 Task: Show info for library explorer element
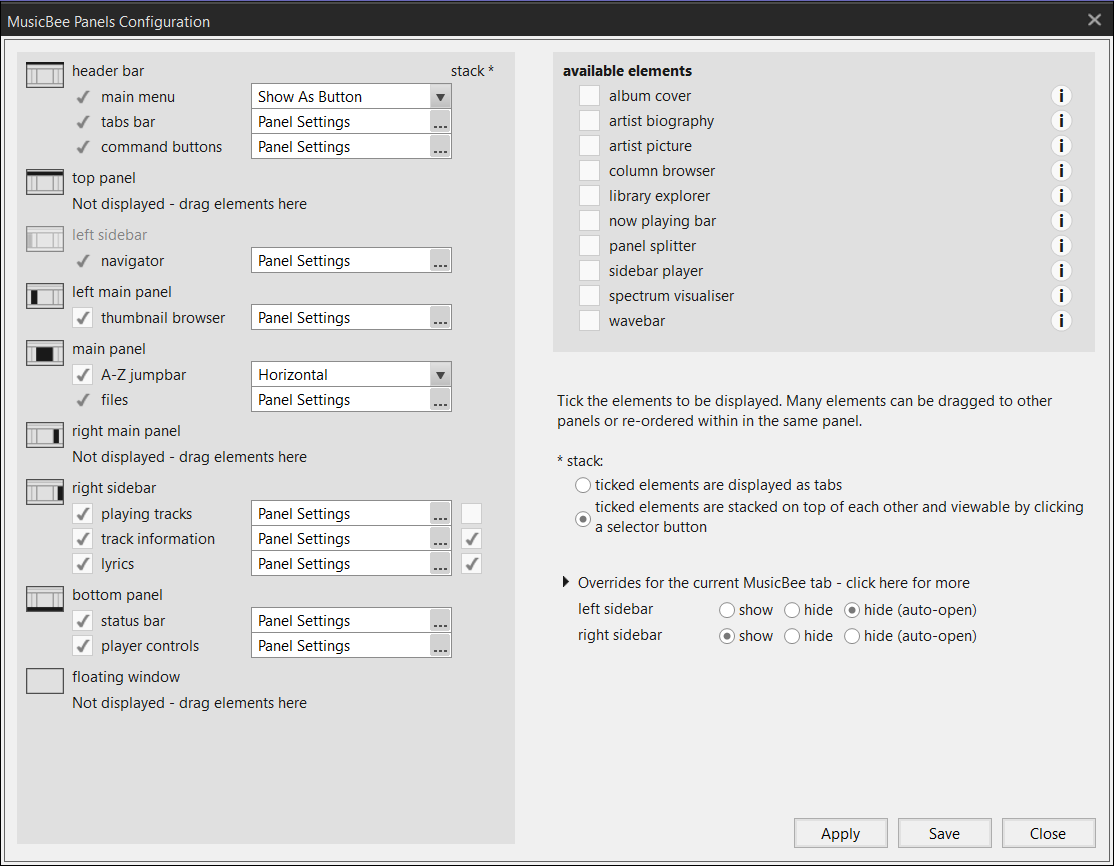pyautogui.click(x=1061, y=195)
